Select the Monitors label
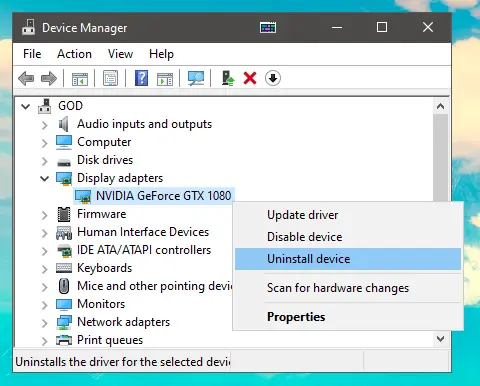This screenshot has height=386, width=480. tap(101, 304)
